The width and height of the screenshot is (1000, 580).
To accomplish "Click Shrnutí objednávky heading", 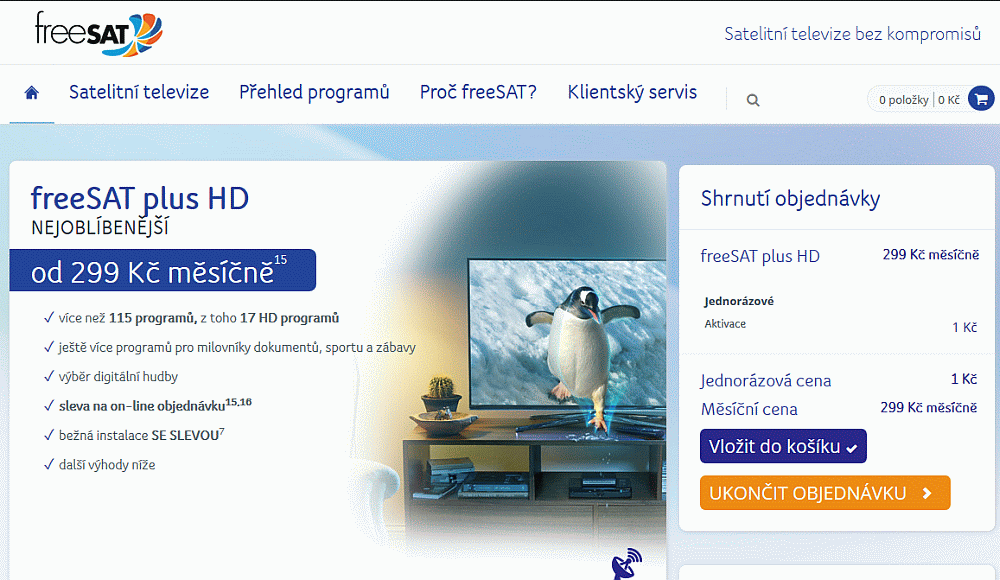I will click(790, 198).
